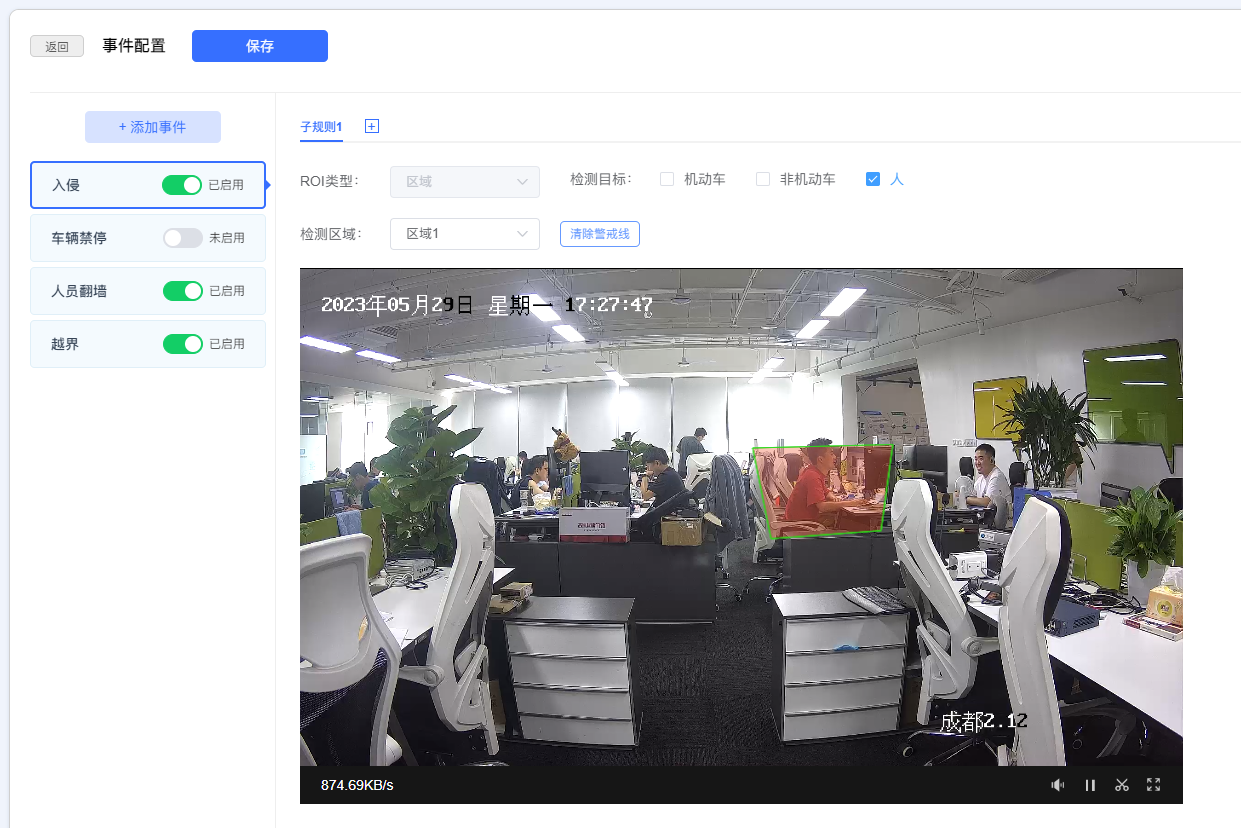This screenshot has height=828, width=1241.
Task: Expand the 检测区域 dropdown
Action: click(465, 234)
